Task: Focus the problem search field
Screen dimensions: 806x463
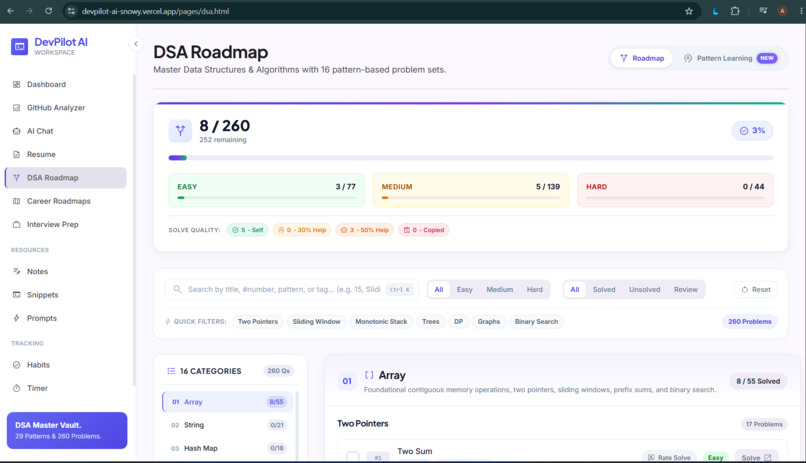Action: [x=291, y=289]
